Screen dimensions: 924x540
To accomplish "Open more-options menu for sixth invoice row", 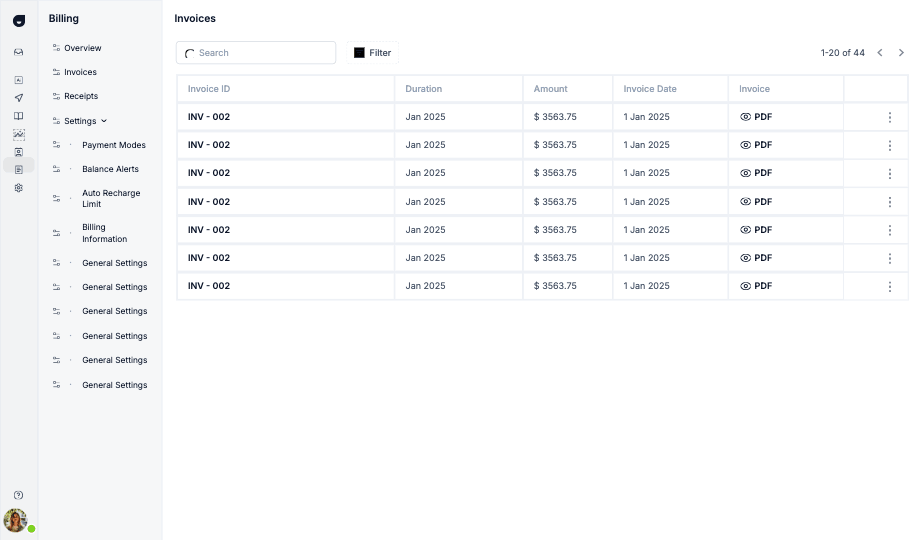I will 890,259.
